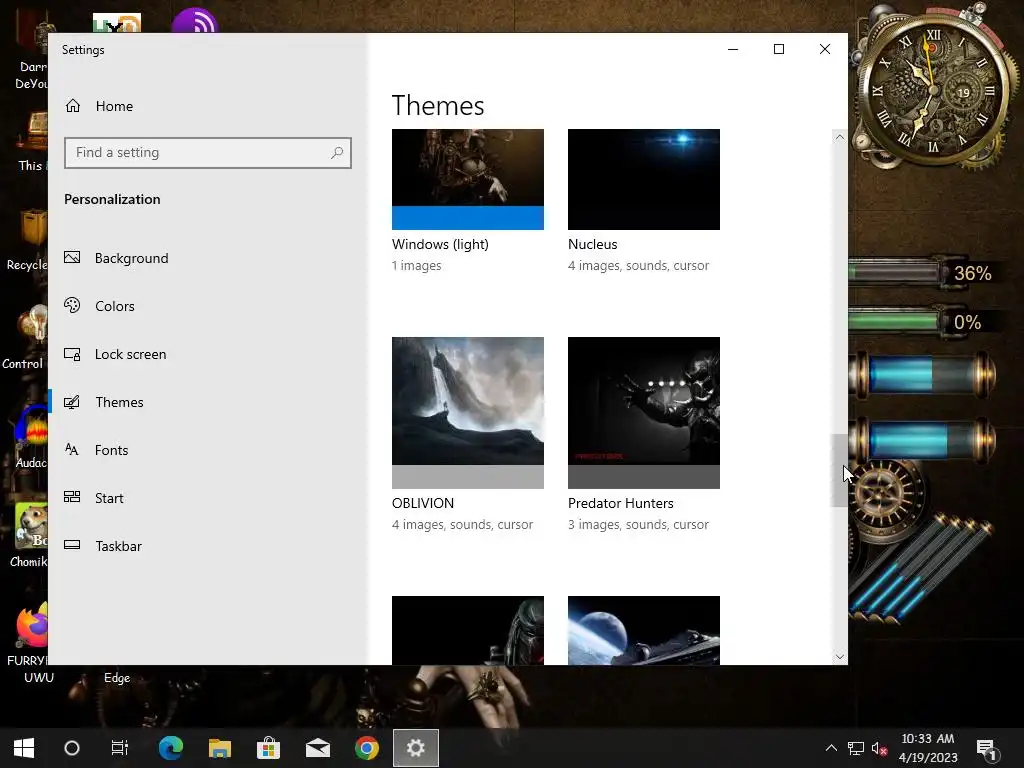Click the Settings gear taskbar button

tap(415, 748)
